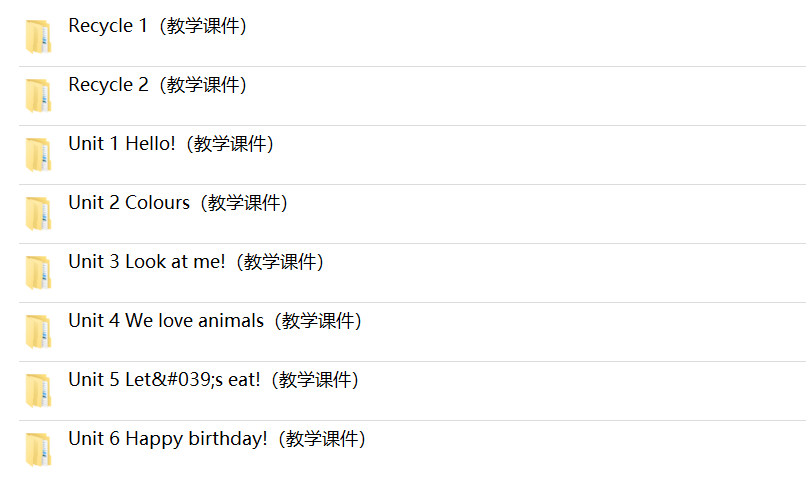Open the Recycle 2 (教学课件) folder name

click(x=157, y=85)
